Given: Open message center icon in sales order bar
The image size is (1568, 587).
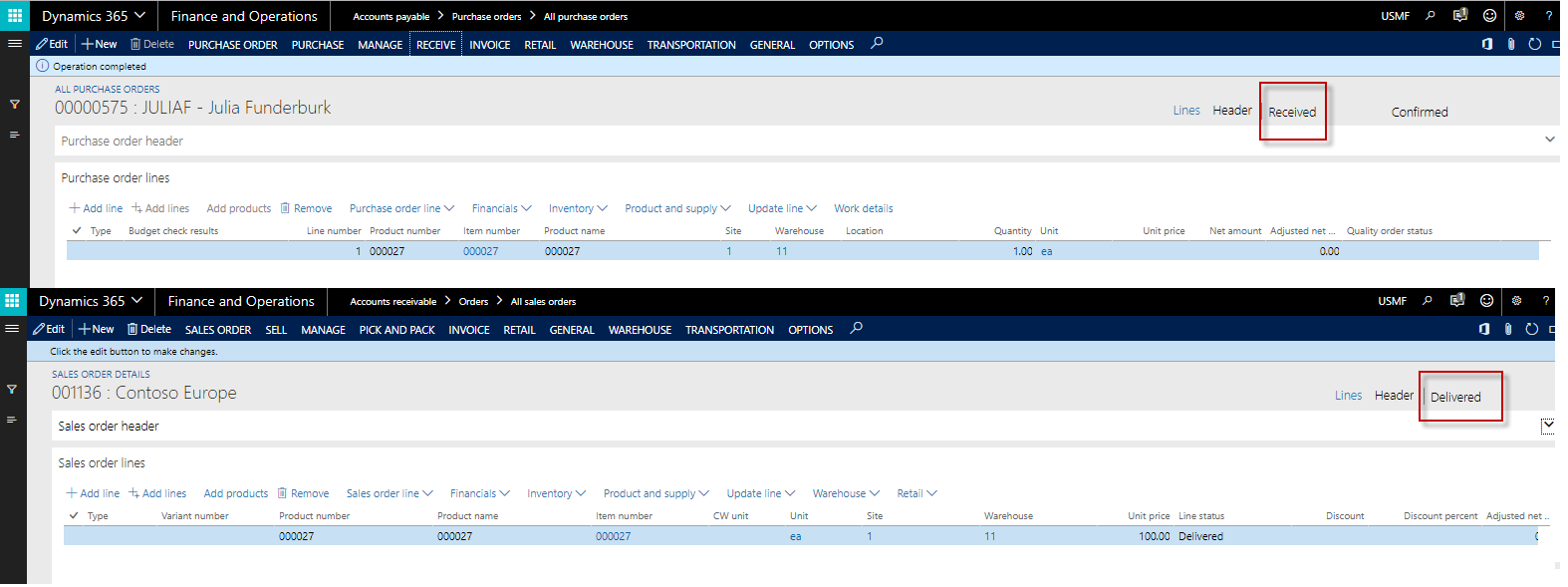Looking at the screenshot, I should (x=1456, y=301).
